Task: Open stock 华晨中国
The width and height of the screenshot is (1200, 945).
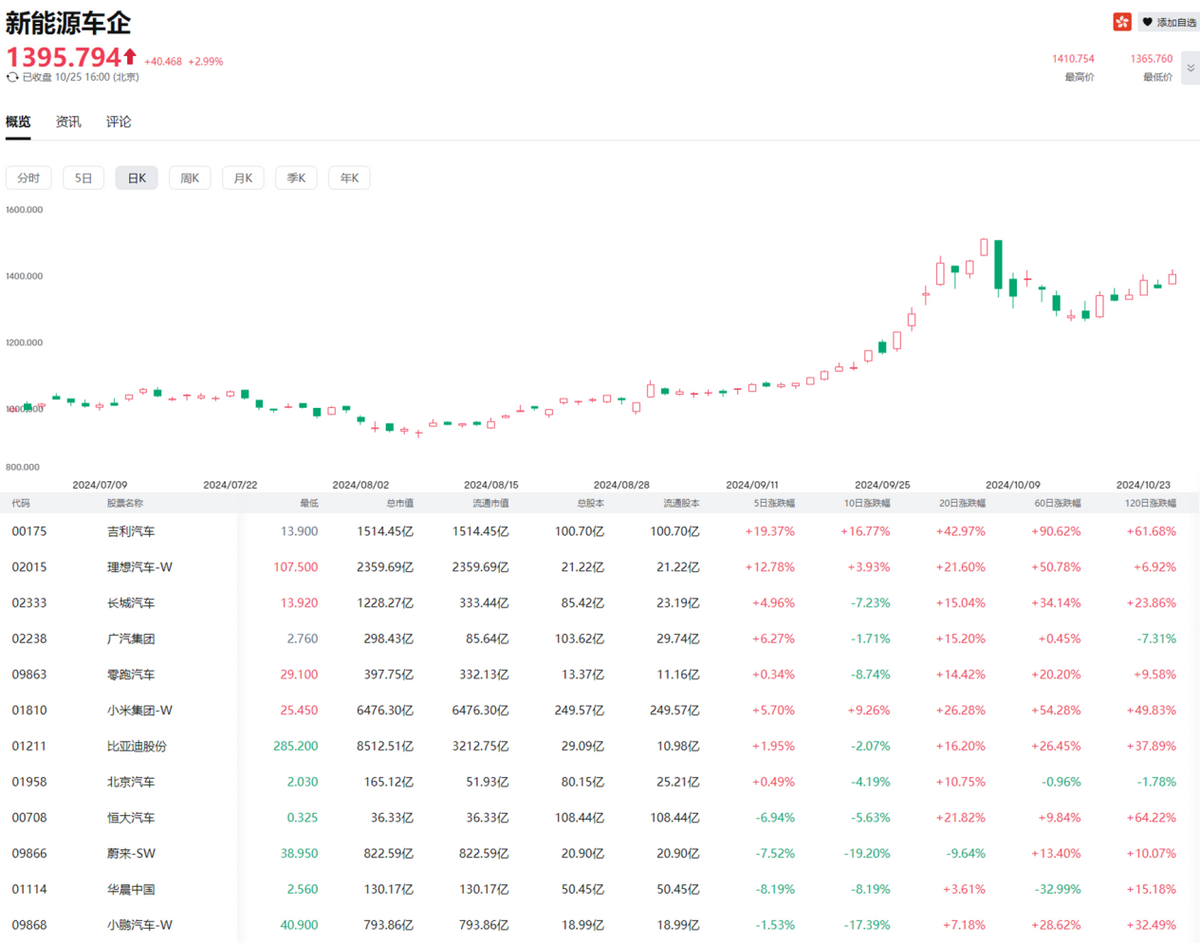Action: [131, 889]
